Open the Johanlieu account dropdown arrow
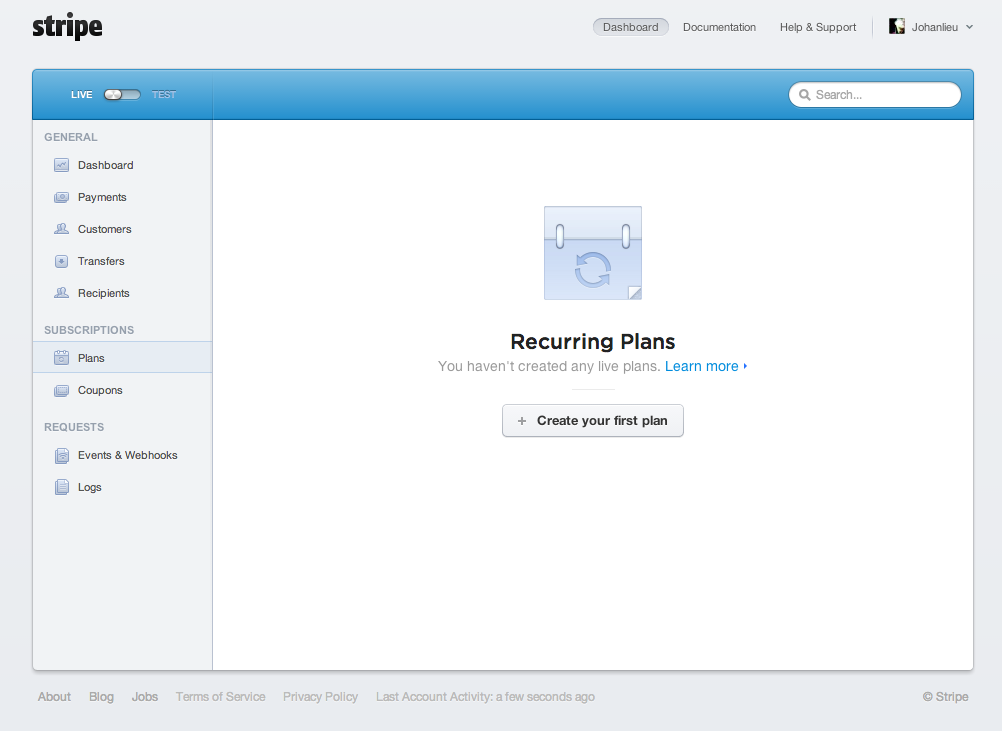This screenshot has width=1002, height=731. click(x=969, y=27)
